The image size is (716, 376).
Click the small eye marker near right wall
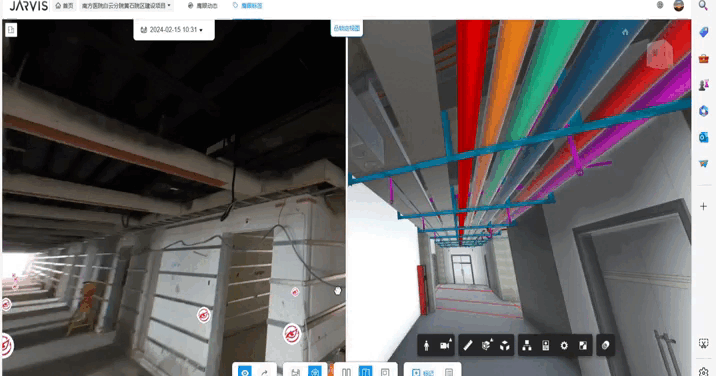pyautogui.click(x=295, y=291)
